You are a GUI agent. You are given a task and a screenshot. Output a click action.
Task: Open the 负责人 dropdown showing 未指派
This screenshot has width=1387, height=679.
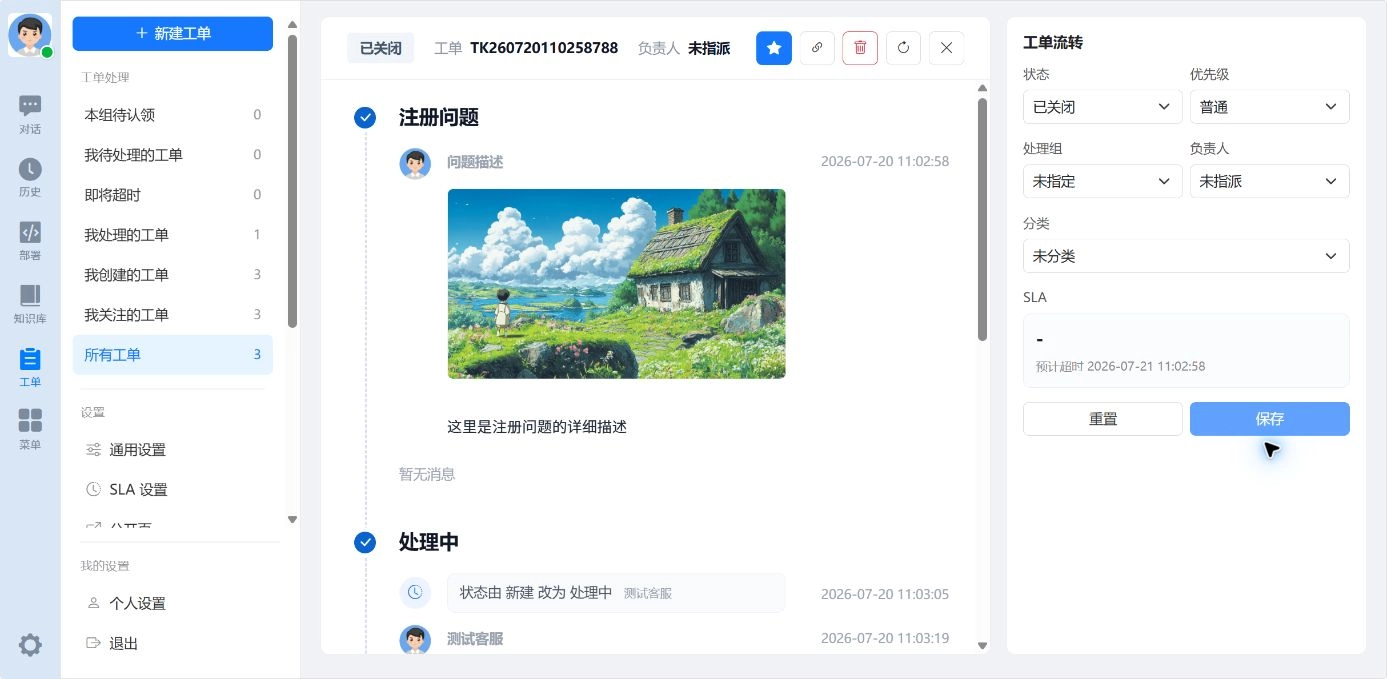pyautogui.click(x=1269, y=181)
